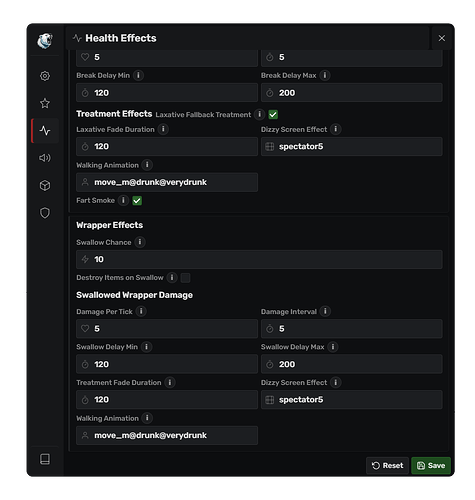Open the gear settings sidebar section
The height and width of the screenshot is (500, 475).
45,76
